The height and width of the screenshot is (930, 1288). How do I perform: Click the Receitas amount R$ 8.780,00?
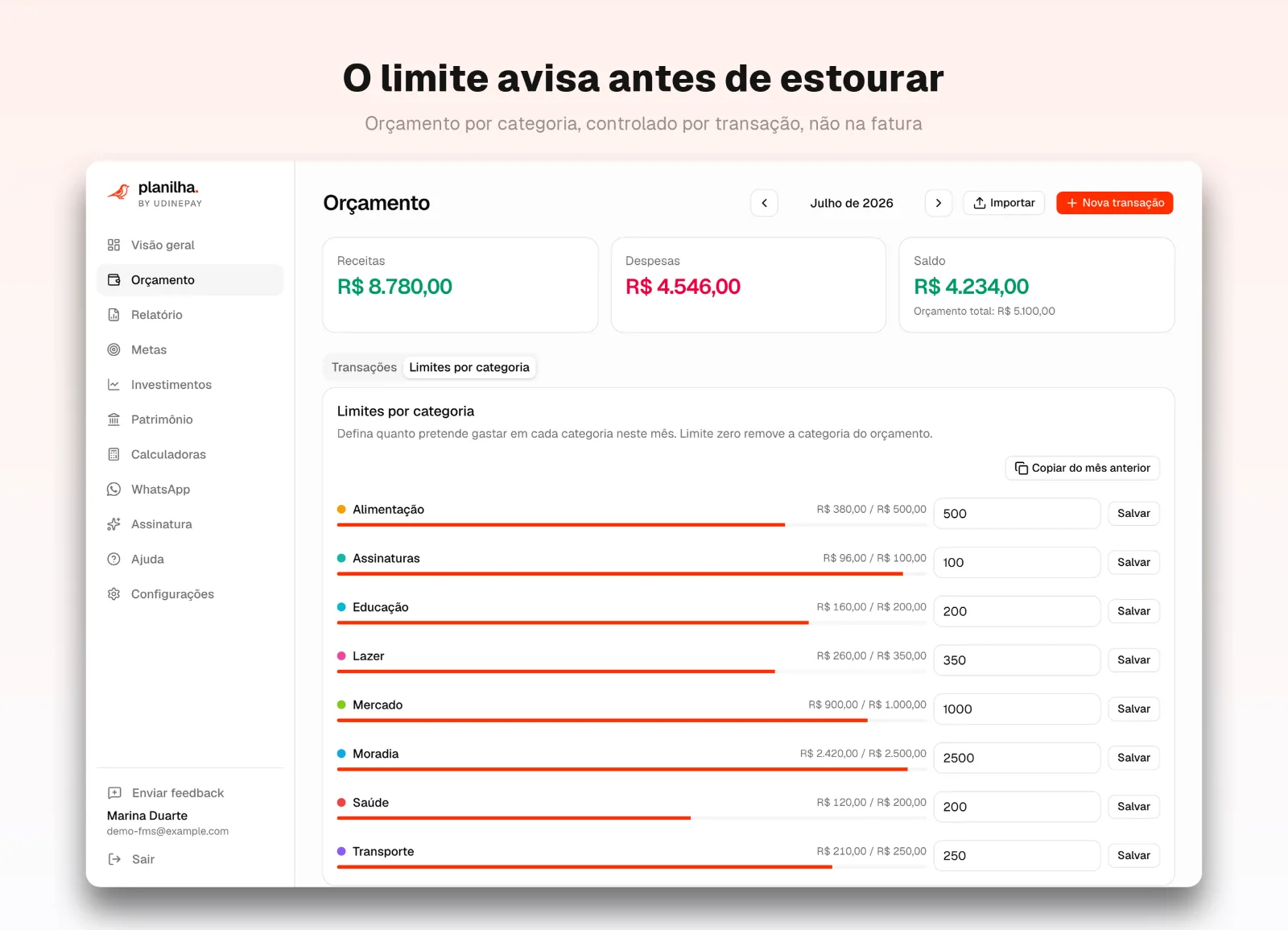point(394,287)
